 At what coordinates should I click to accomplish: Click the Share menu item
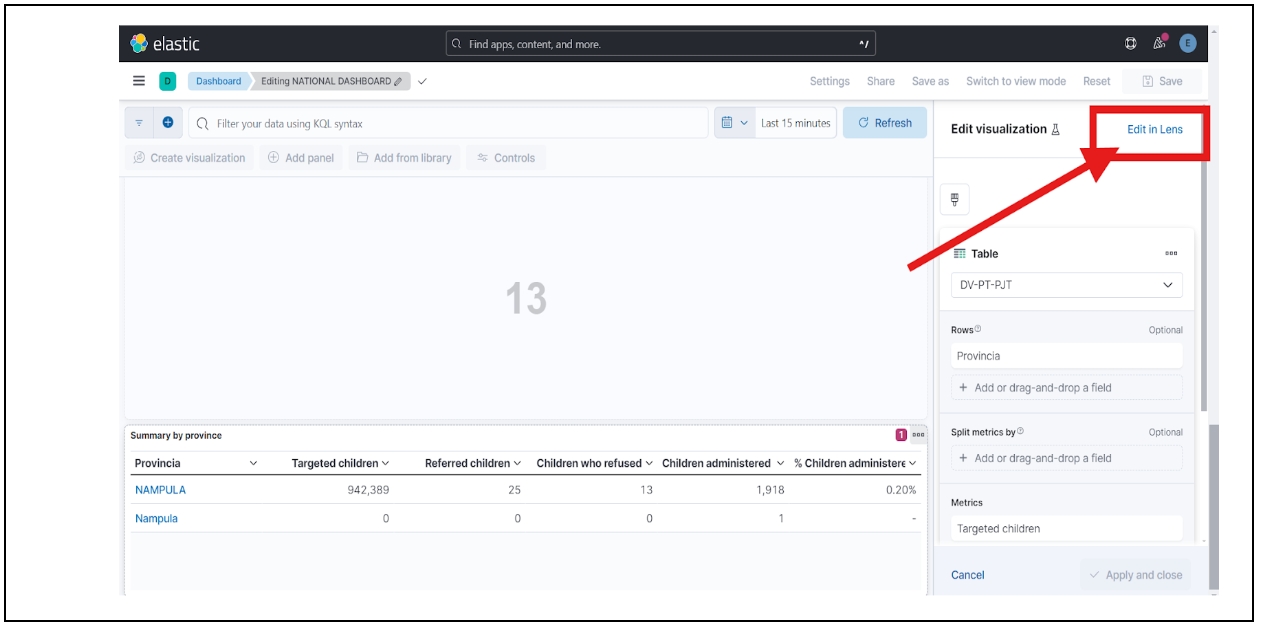(x=880, y=81)
